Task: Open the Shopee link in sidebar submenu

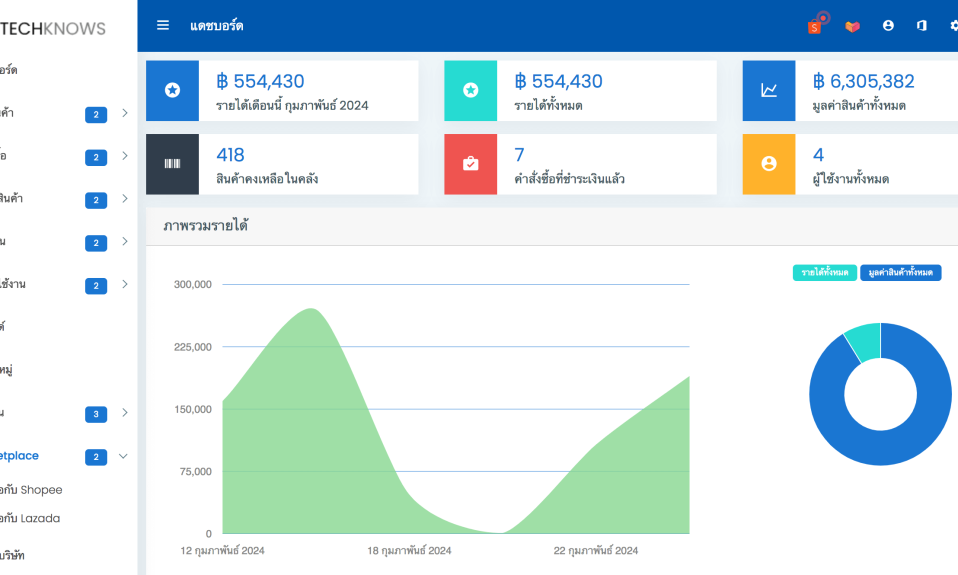Action: (x=31, y=490)
